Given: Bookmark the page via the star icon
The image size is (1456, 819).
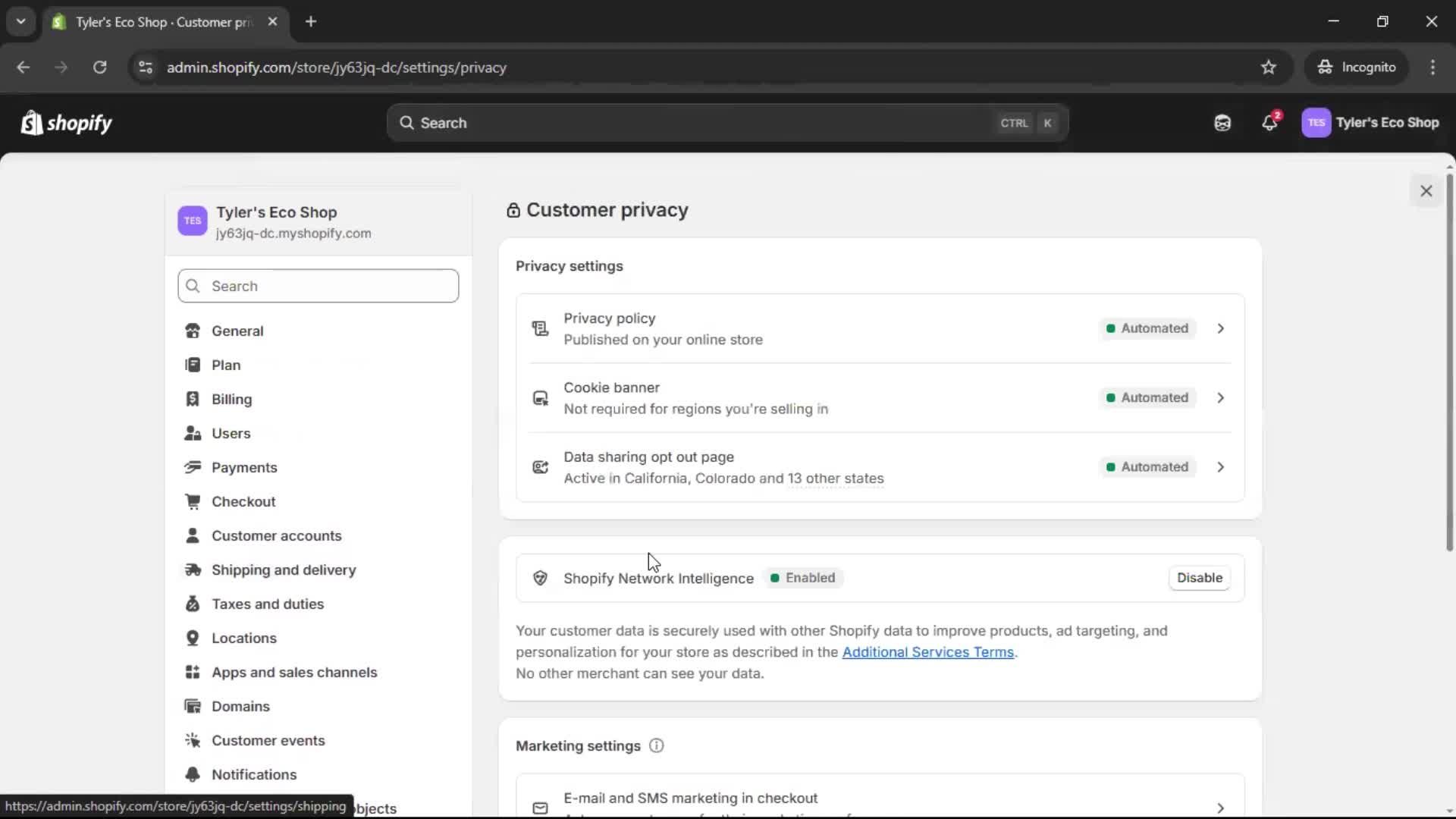Looking at the screenshot, I should [x=1269, y=67].
